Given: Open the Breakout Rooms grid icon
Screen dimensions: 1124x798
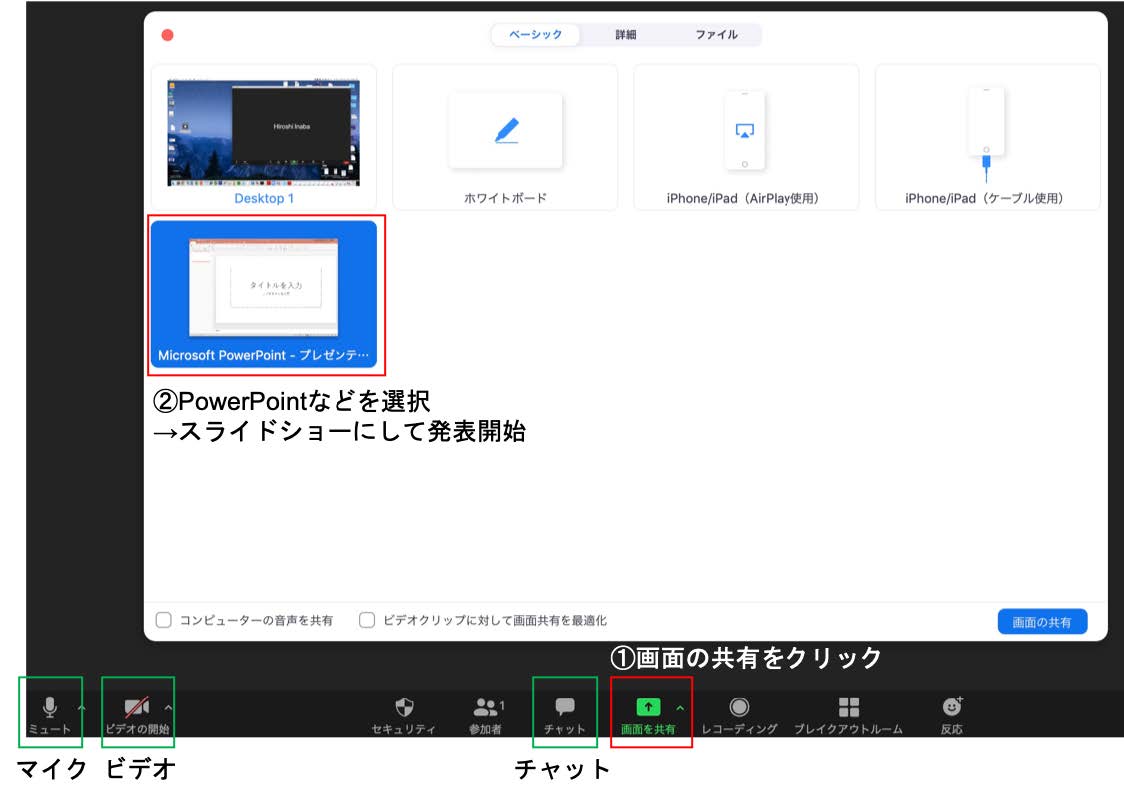Looking at the screenshot, I should pyautogui.click(x=849, y=707).
